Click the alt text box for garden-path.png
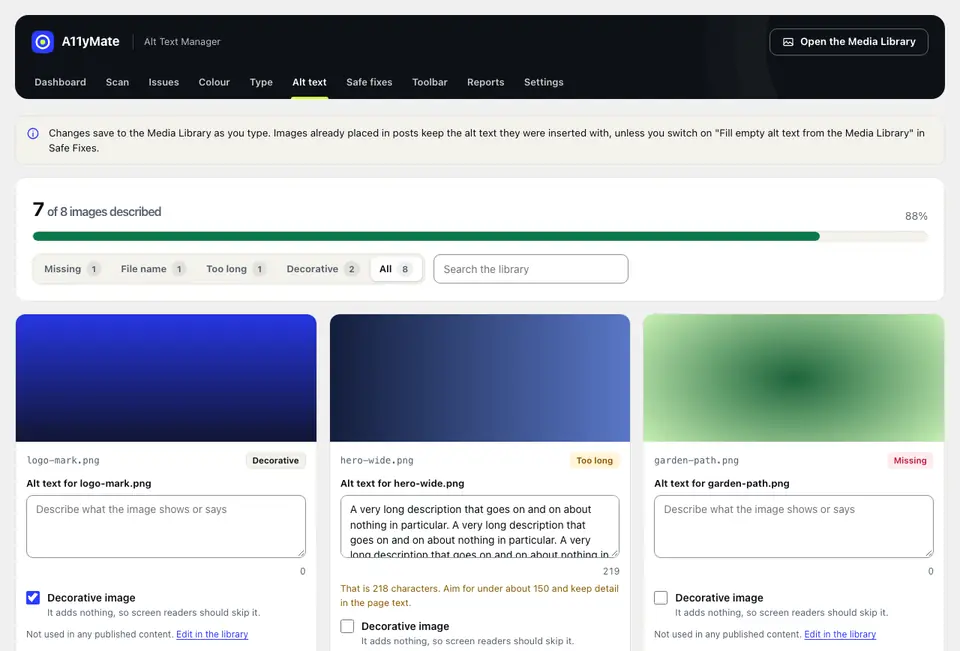The image size is (960, 651). point(793,527)
